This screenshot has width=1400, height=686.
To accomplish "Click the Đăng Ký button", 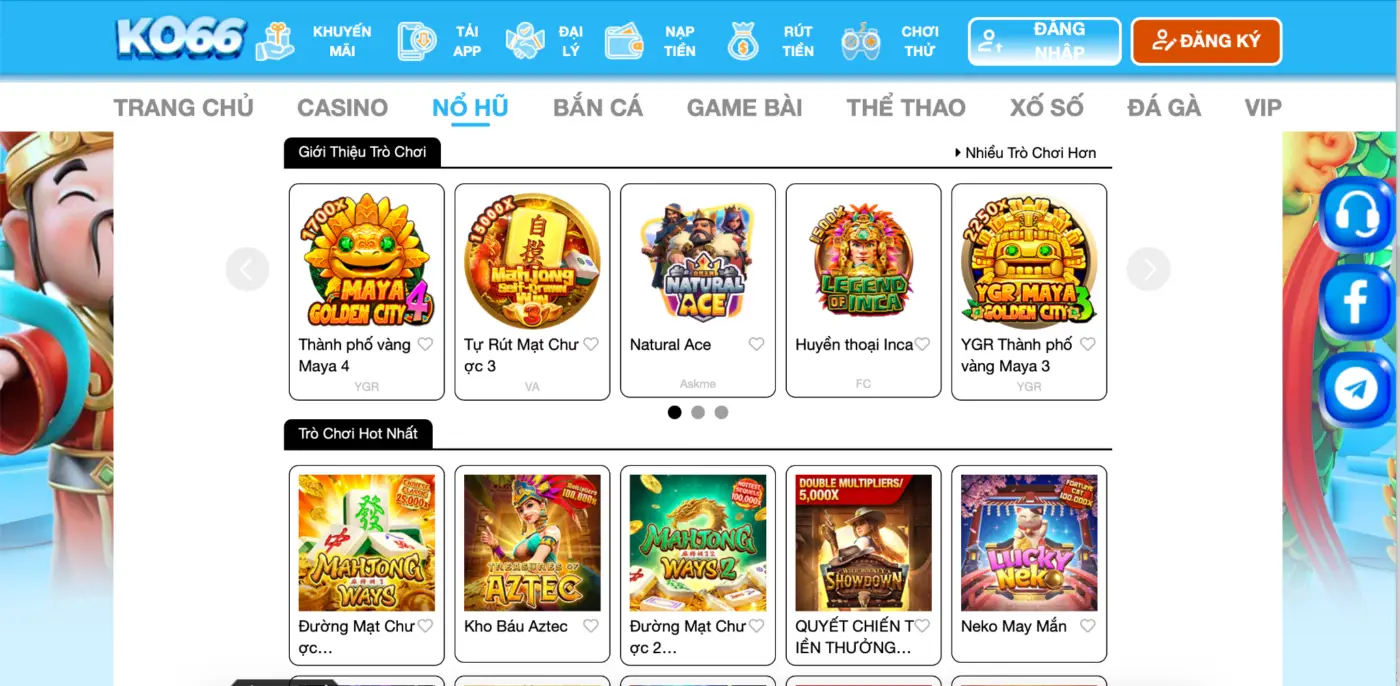I will click(x=1206, y=41).
